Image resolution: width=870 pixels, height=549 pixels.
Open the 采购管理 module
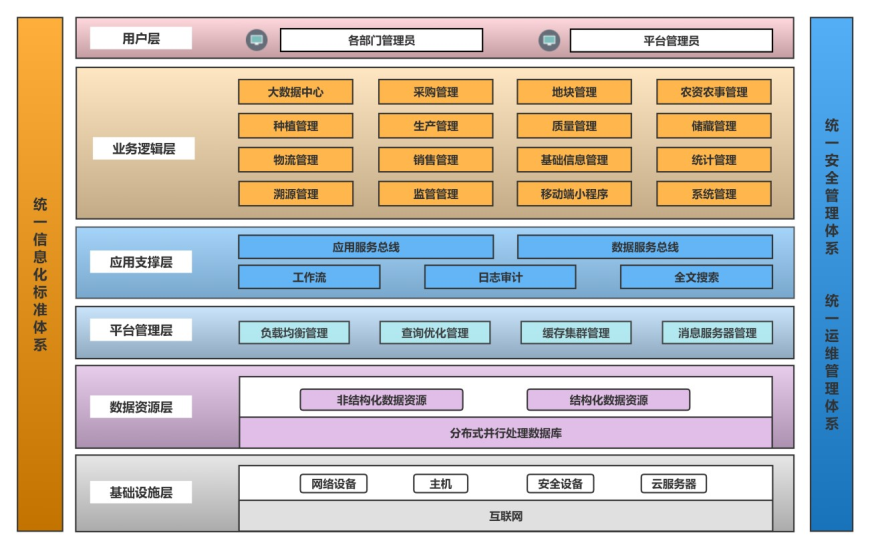[435, 92]
